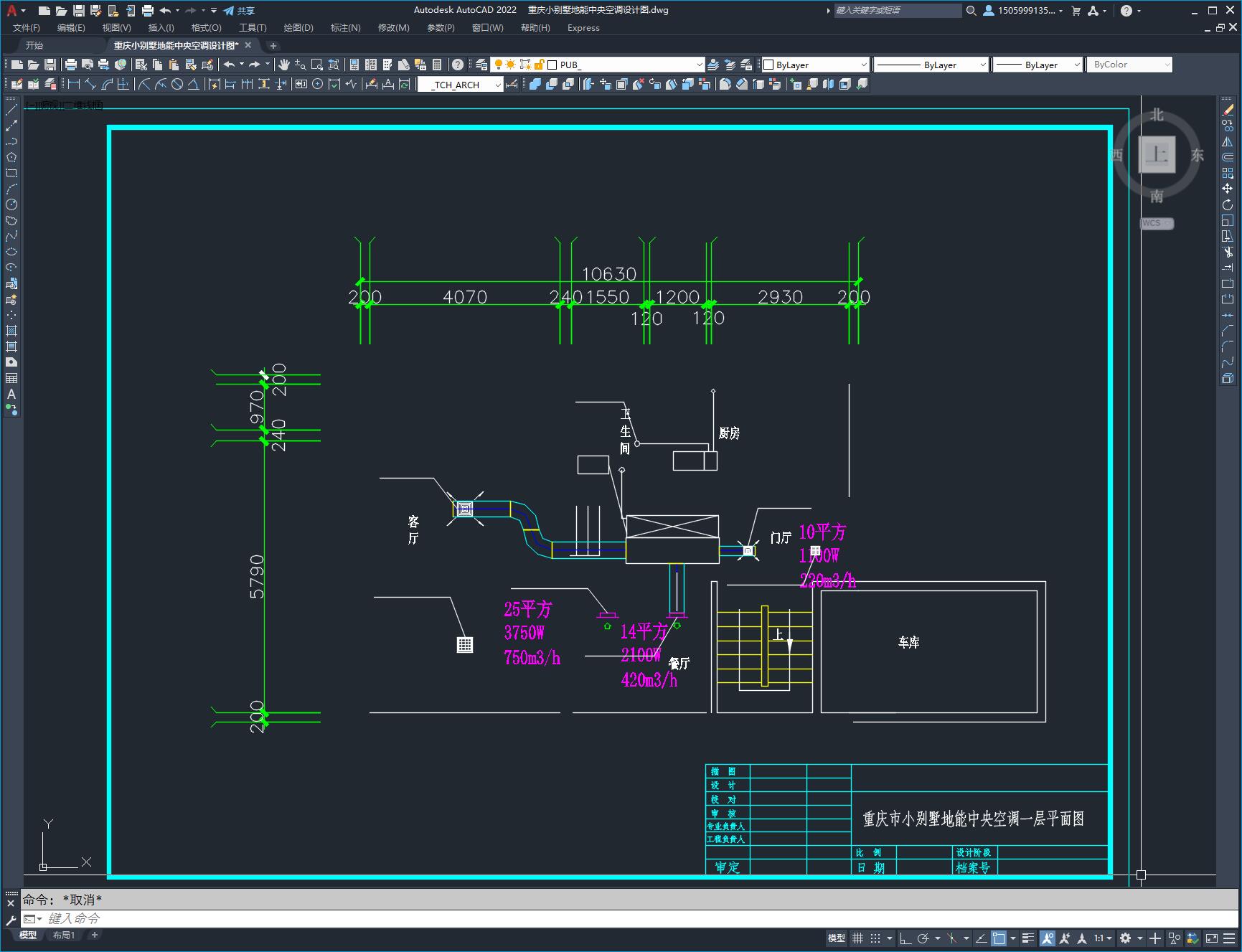The width and height of the screenshot is (1242, 952).
Task: Click the 模型 model space button in status bar
Action: 837,938
